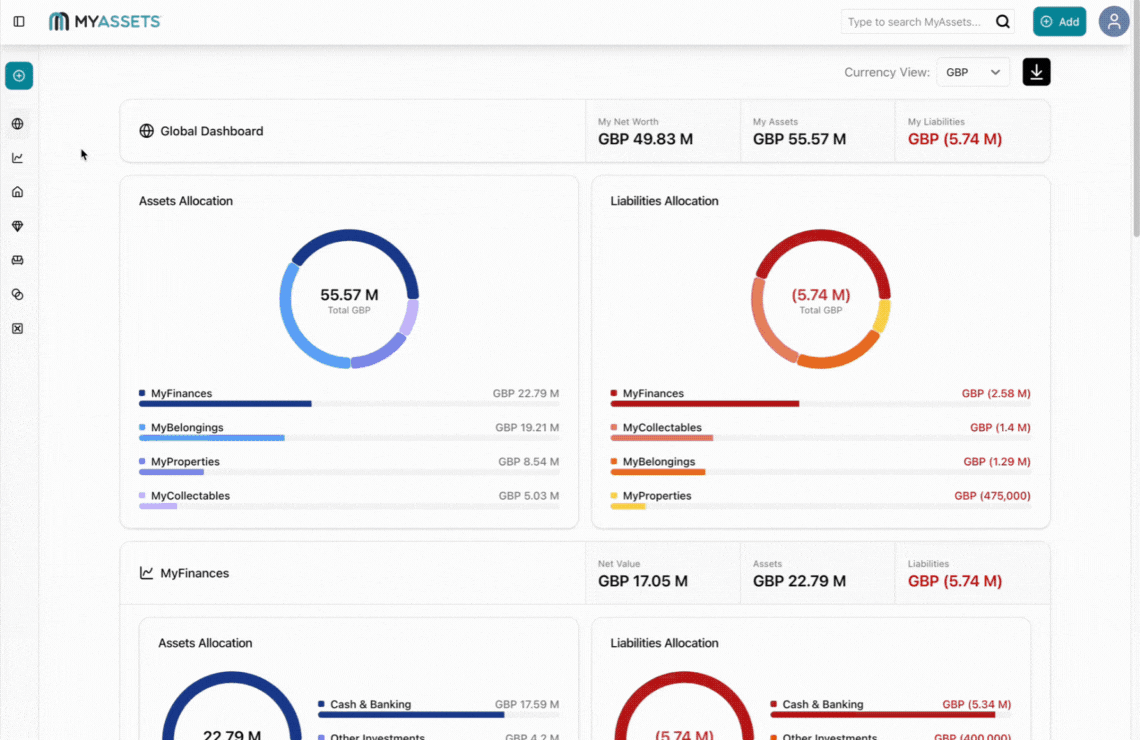The image size is (1140, 740).
Task: Click the MyAssets logo
Action: (104, 21)
